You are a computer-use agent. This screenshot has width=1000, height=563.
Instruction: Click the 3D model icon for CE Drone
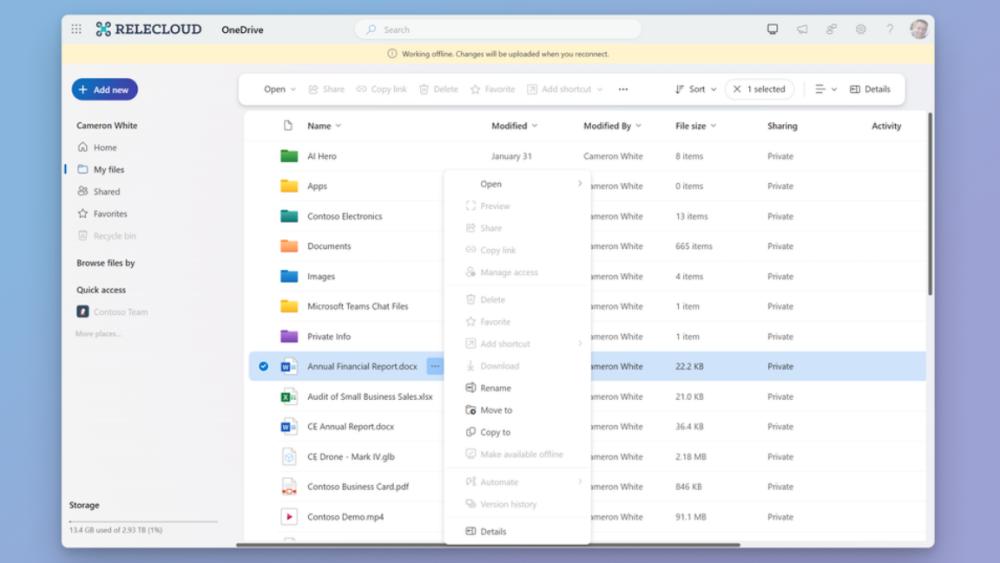(x=289, y=457)
